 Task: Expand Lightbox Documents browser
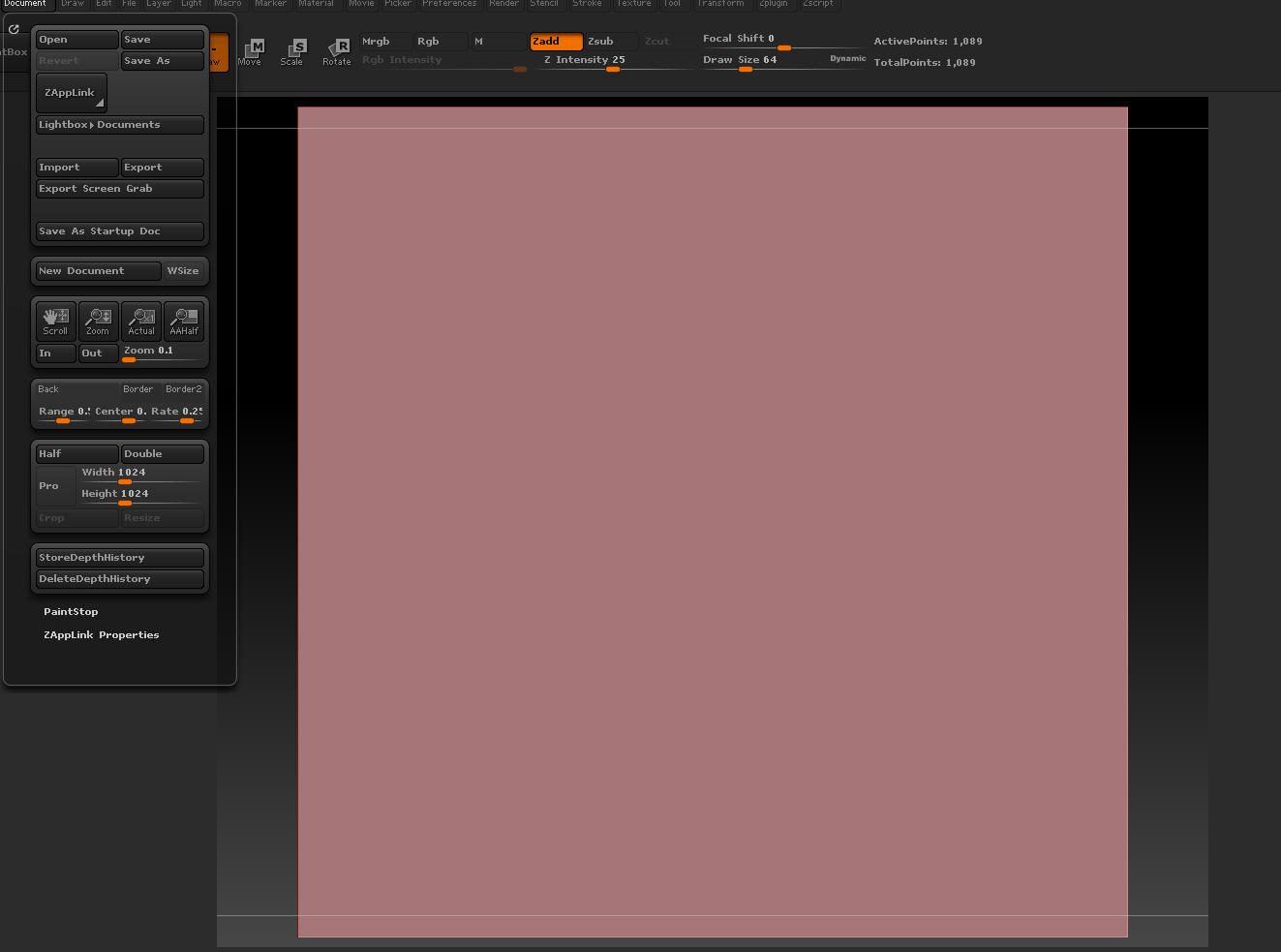pos(120,125)
